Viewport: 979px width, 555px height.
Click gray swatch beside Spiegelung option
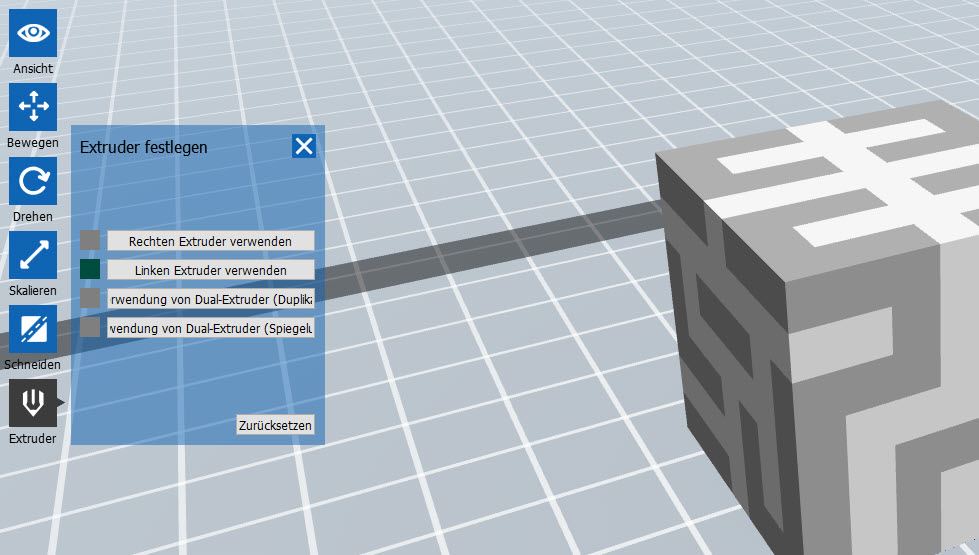[x=90, y=327]
